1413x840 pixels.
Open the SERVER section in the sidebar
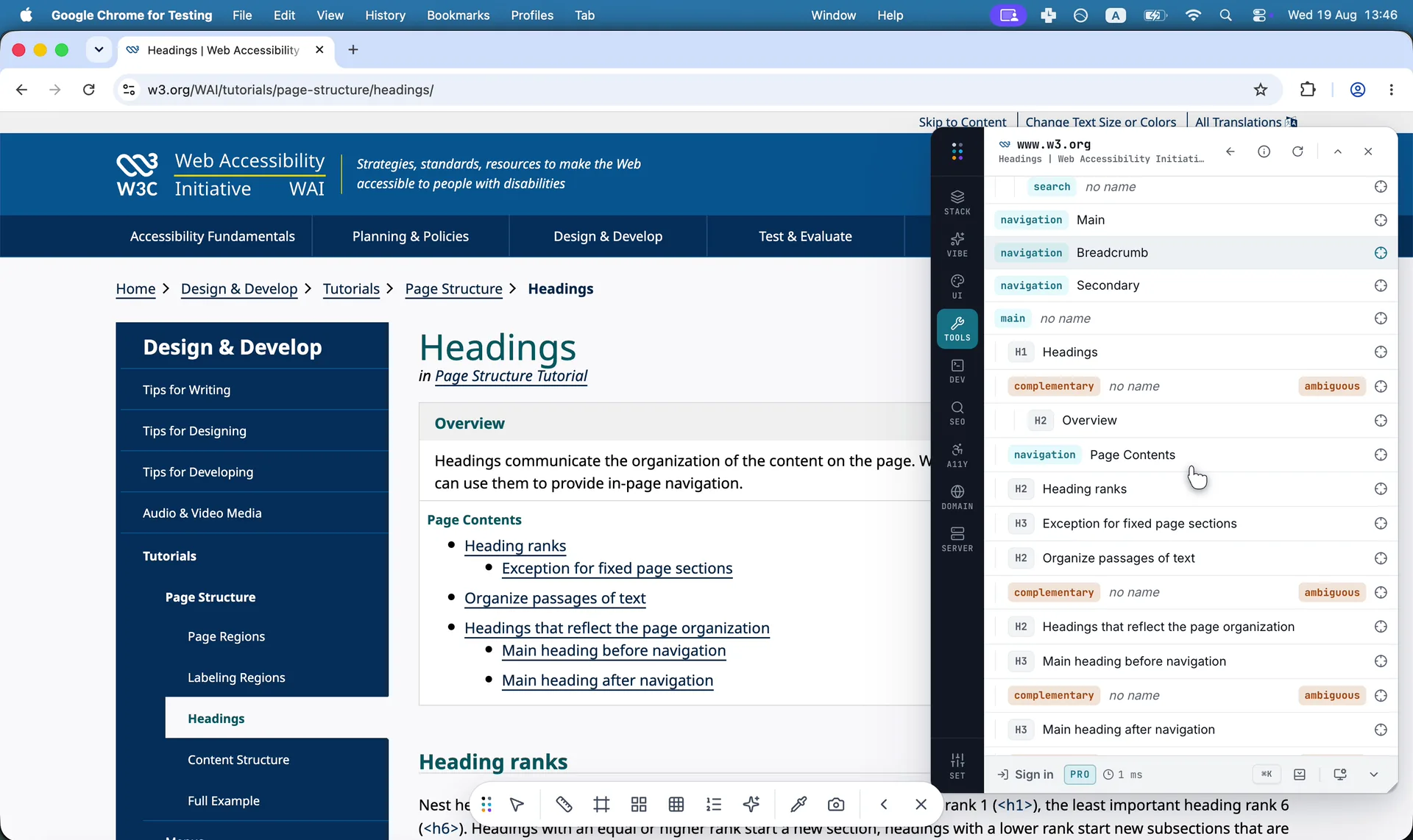tap(957, 538)
